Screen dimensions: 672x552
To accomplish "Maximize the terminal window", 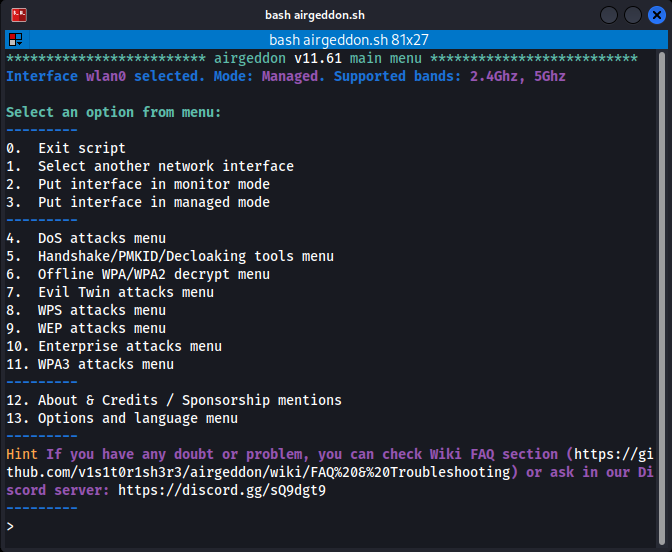I will click(633, 15).
